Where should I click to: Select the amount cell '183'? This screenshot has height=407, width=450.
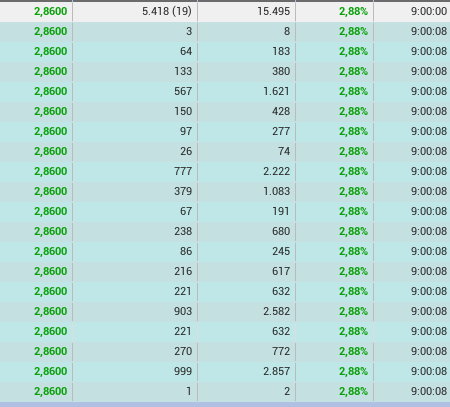[246, 51]
